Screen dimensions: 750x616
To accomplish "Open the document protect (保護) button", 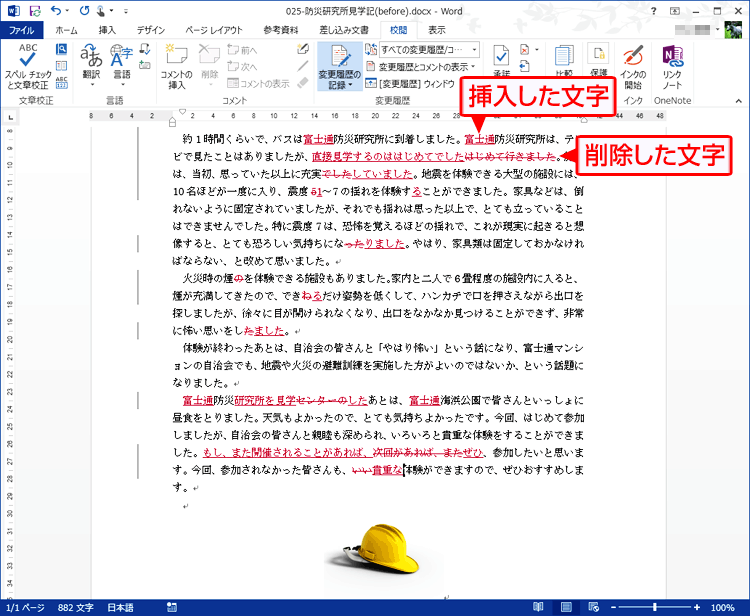I will point(598,61).
